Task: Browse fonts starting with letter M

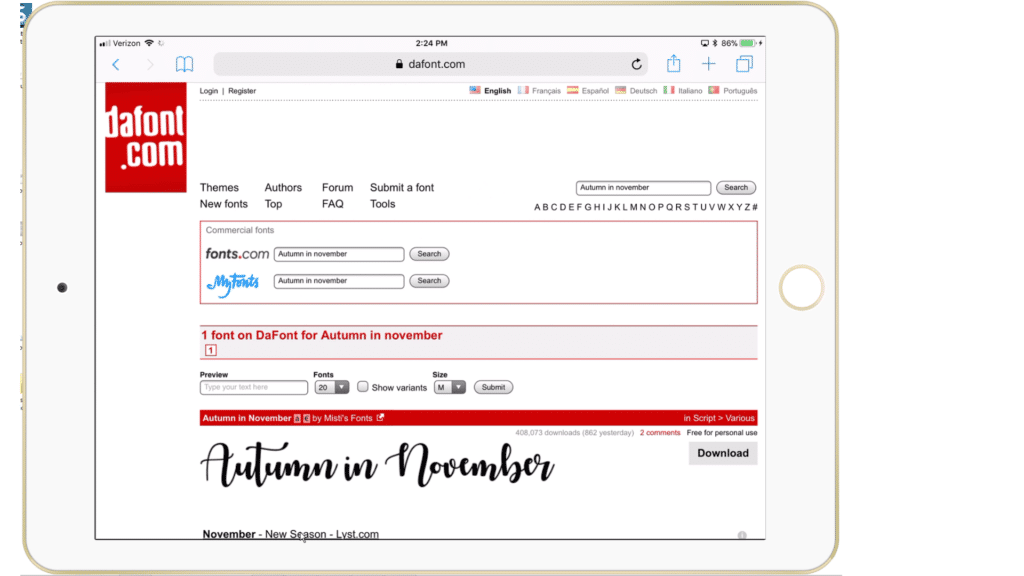Action: (633, 207)
